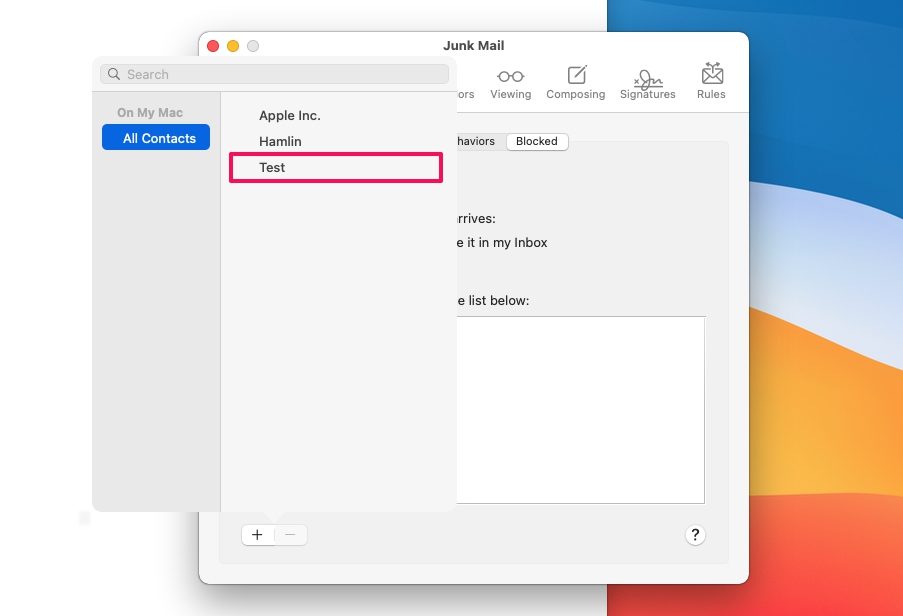
Task: Open the Composing preferences pane
Action: pos(575,82)
